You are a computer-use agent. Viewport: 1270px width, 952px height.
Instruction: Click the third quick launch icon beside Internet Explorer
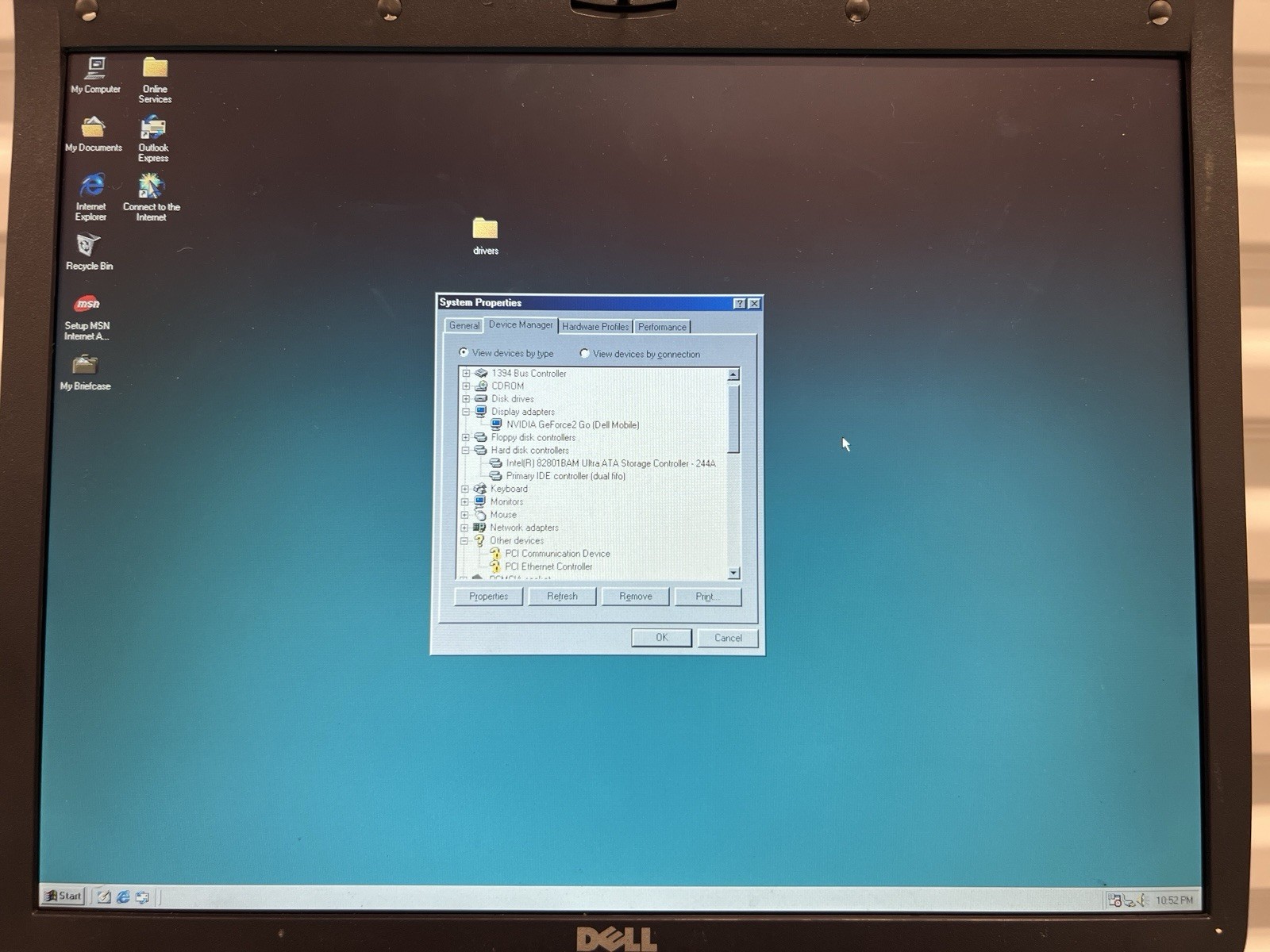142,897
